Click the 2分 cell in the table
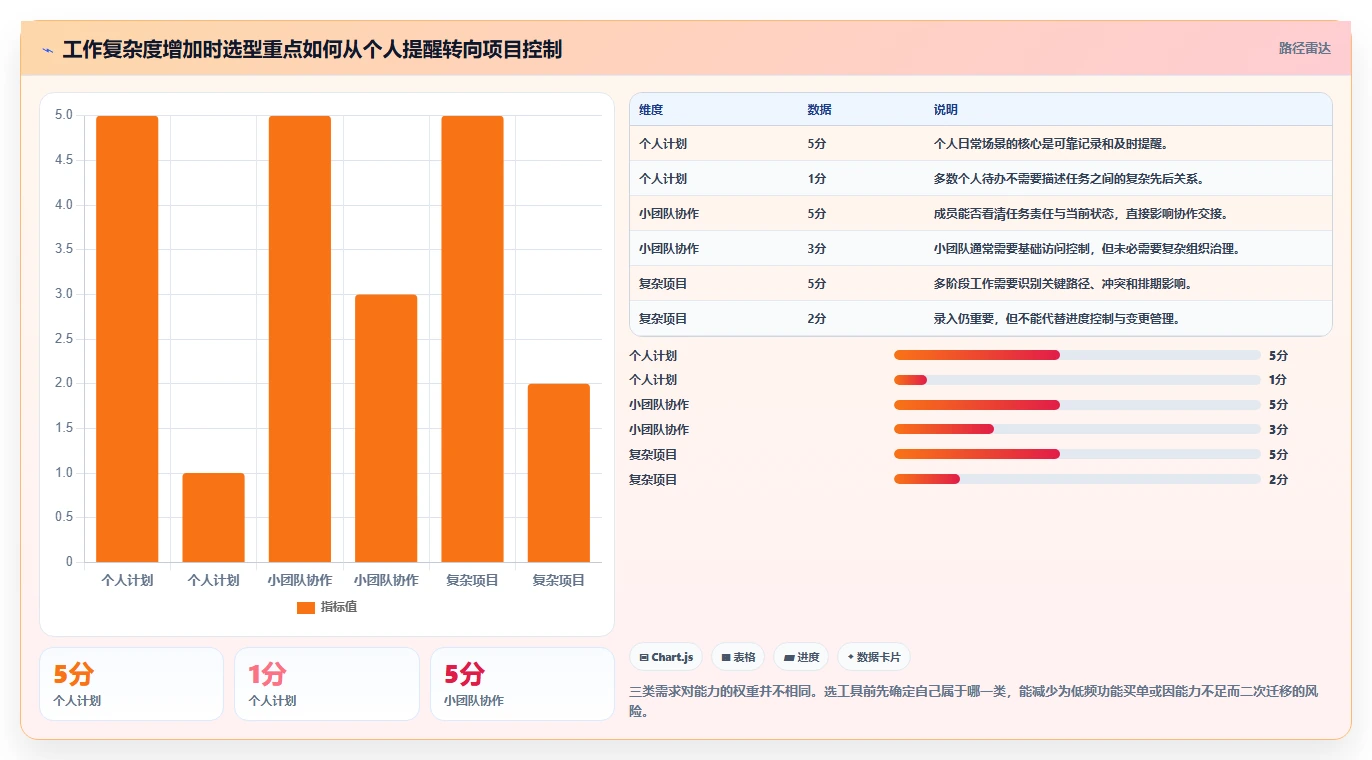 [x=817, y=319]
